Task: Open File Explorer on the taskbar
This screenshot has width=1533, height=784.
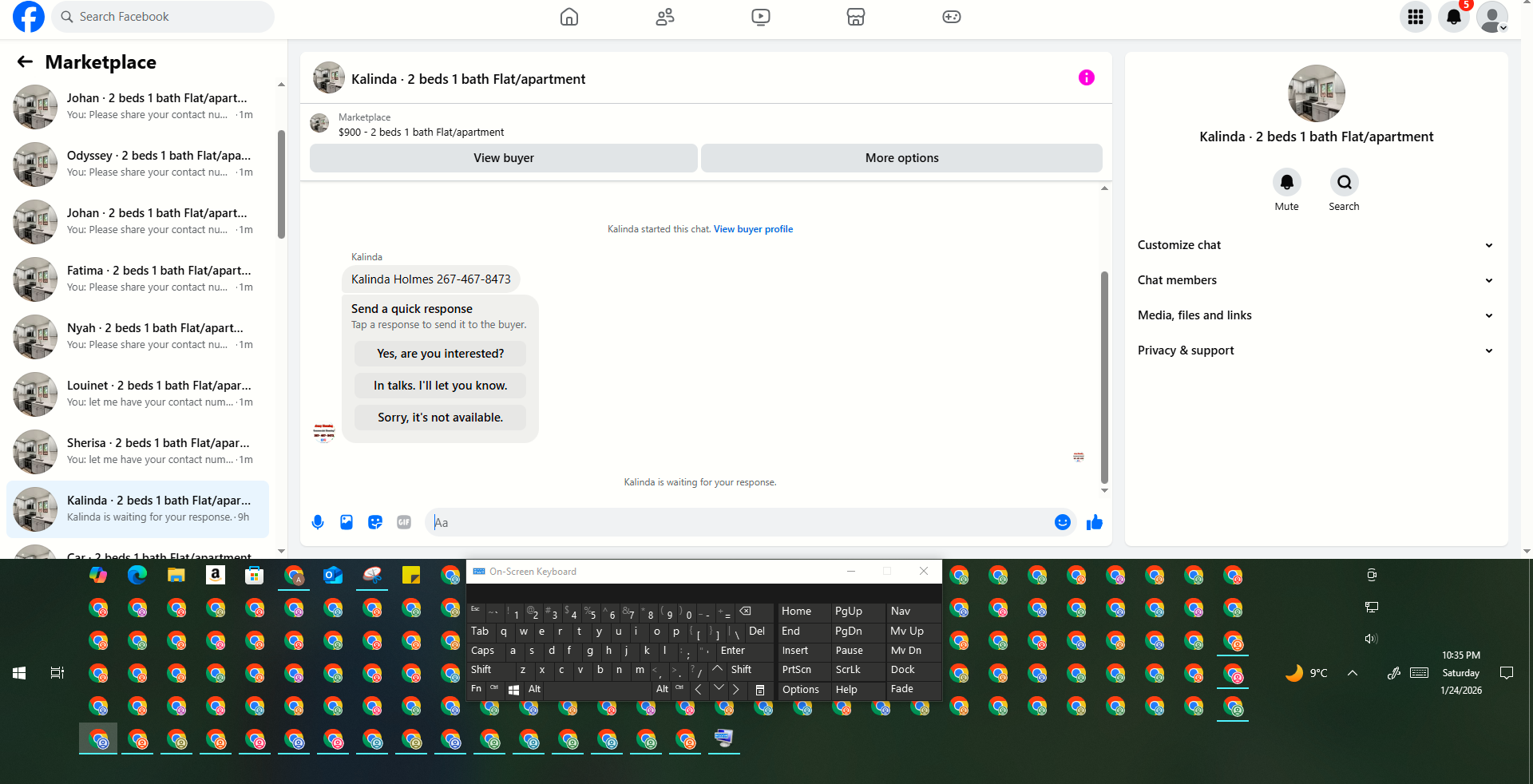Action: click(x=176, y=575)
